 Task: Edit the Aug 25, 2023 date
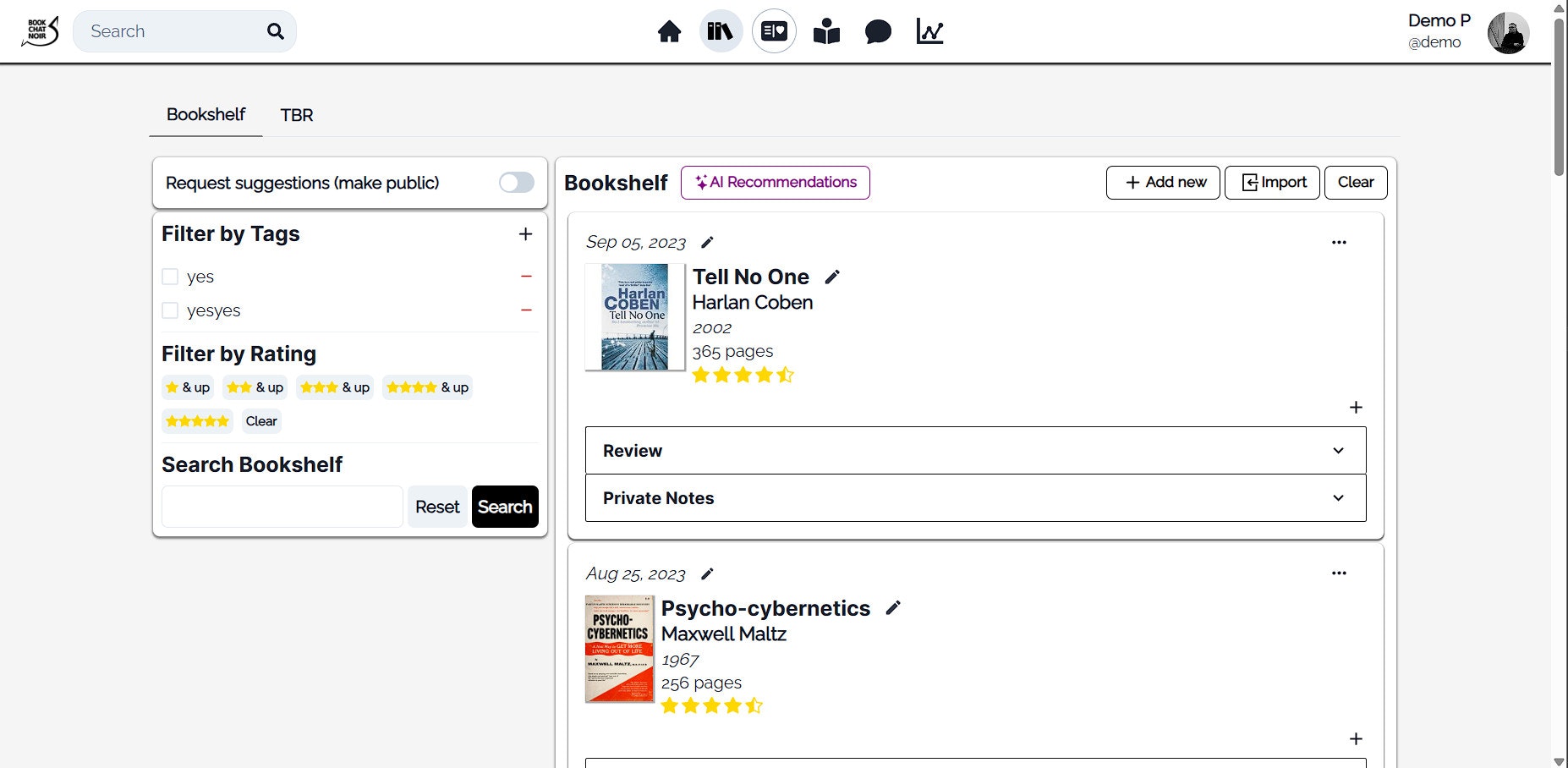click(707, 574)
